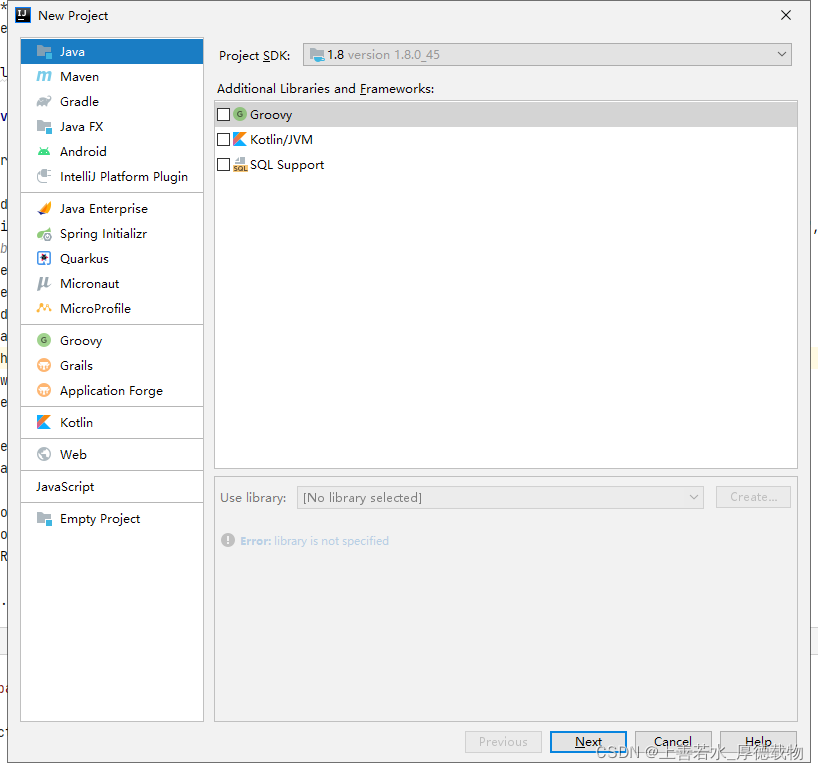
Task: Click the Project SDK label
Action: (255, 56)
